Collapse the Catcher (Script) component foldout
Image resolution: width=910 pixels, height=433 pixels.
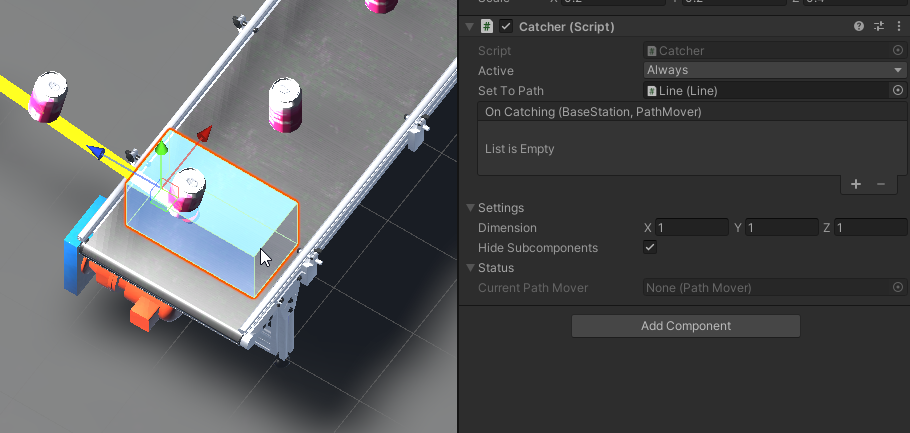(x=470, y=27)
